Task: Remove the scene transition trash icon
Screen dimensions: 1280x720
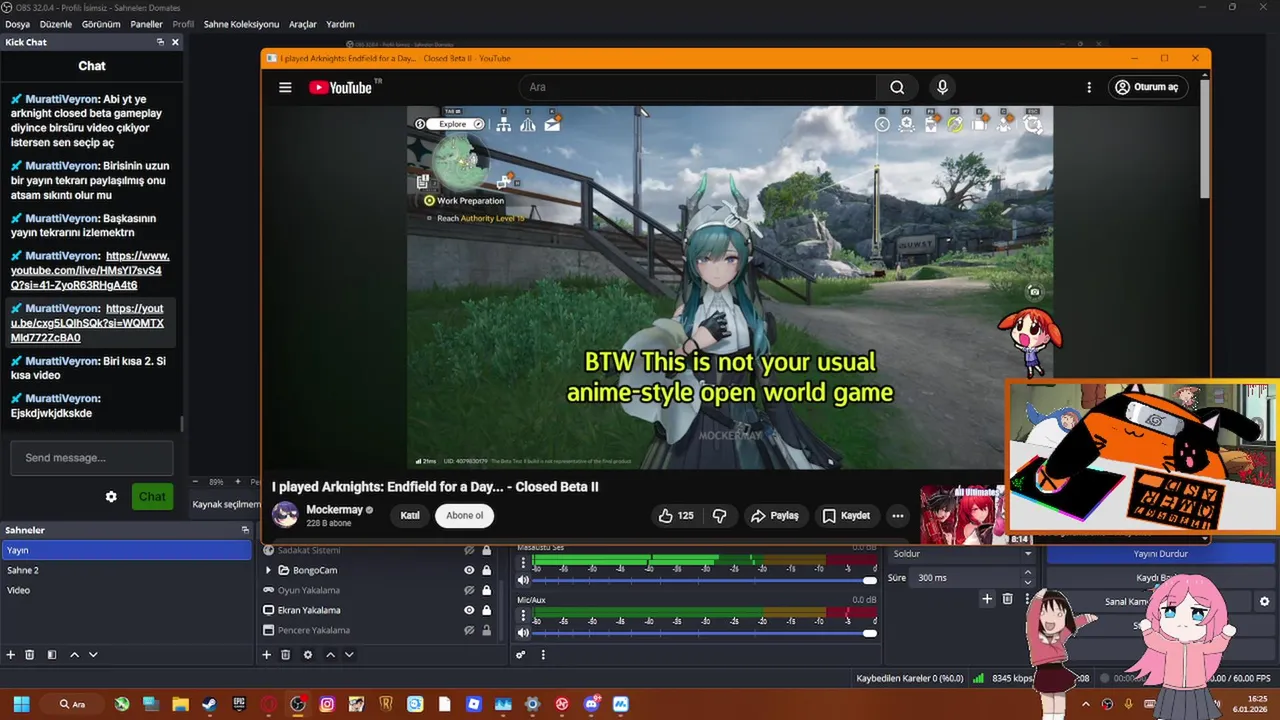Action: pos(1008,599)
